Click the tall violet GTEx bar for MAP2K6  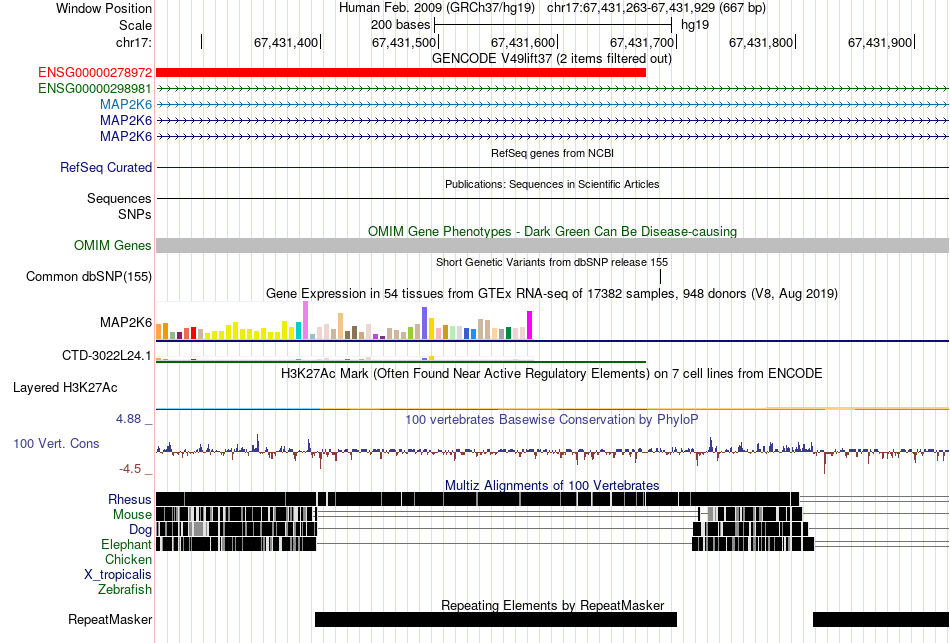[305, 320]
